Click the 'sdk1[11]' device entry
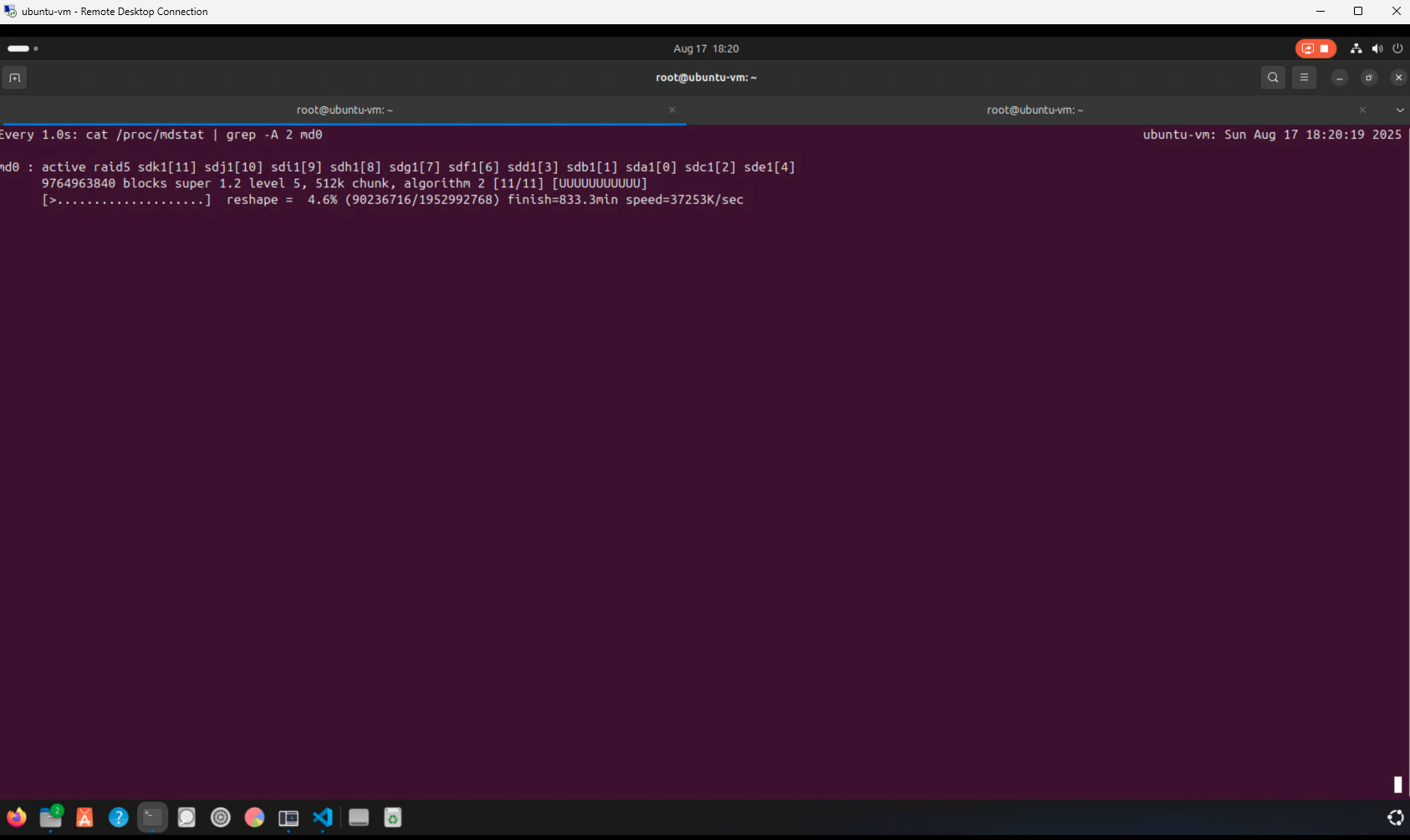 [167, 167]
